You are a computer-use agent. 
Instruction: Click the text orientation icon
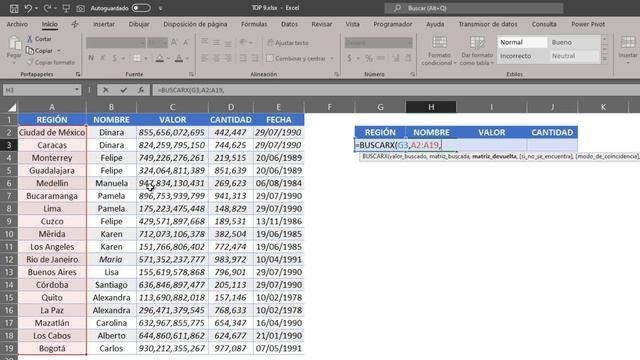click(x=244, y=42)
